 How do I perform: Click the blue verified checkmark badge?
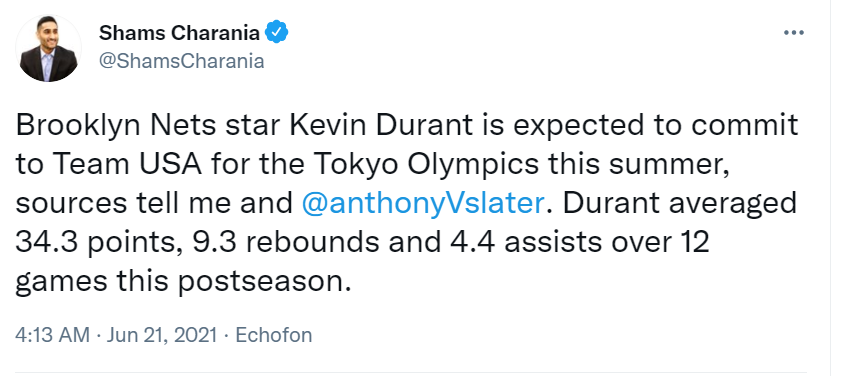(x=277, y=33)
